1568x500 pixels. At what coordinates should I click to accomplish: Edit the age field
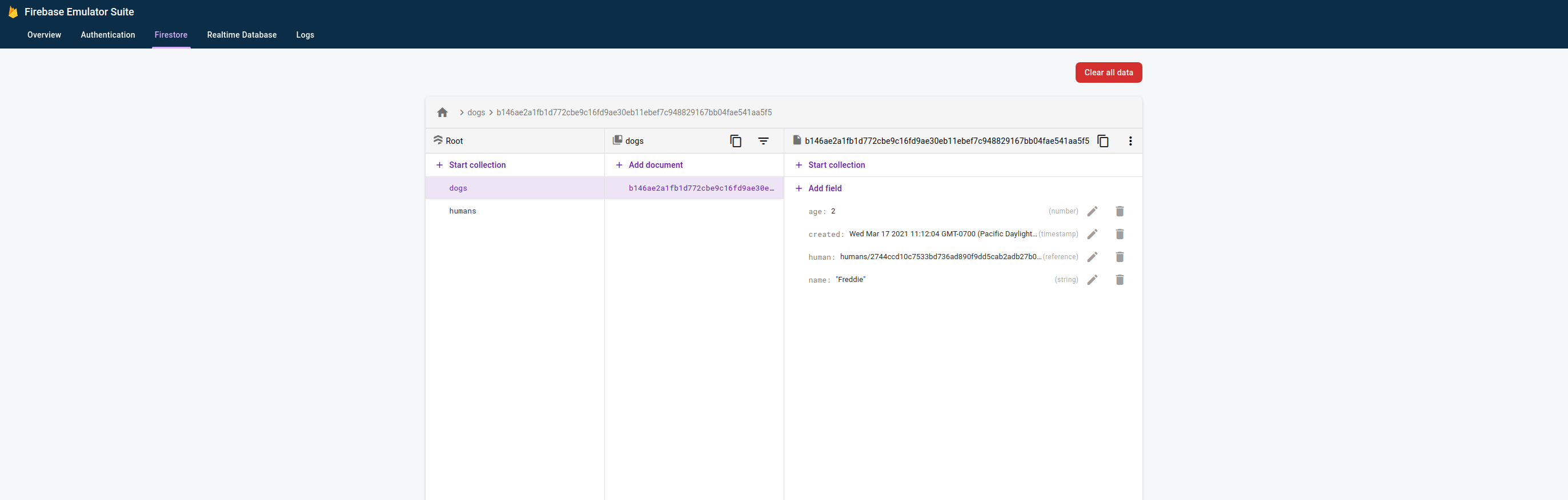1093,211
